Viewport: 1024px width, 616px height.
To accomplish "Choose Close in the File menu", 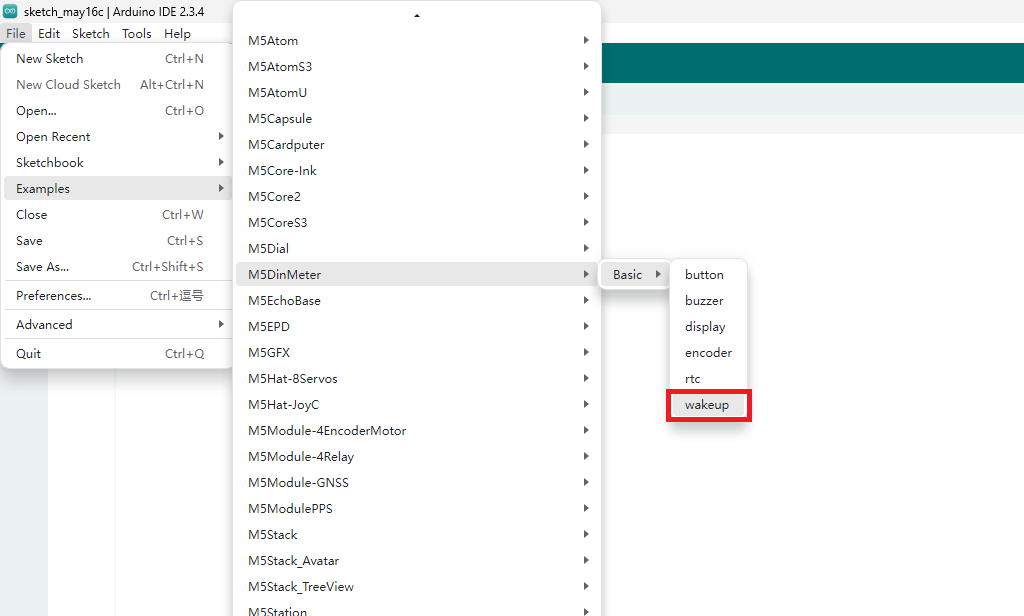I will 118,214.
